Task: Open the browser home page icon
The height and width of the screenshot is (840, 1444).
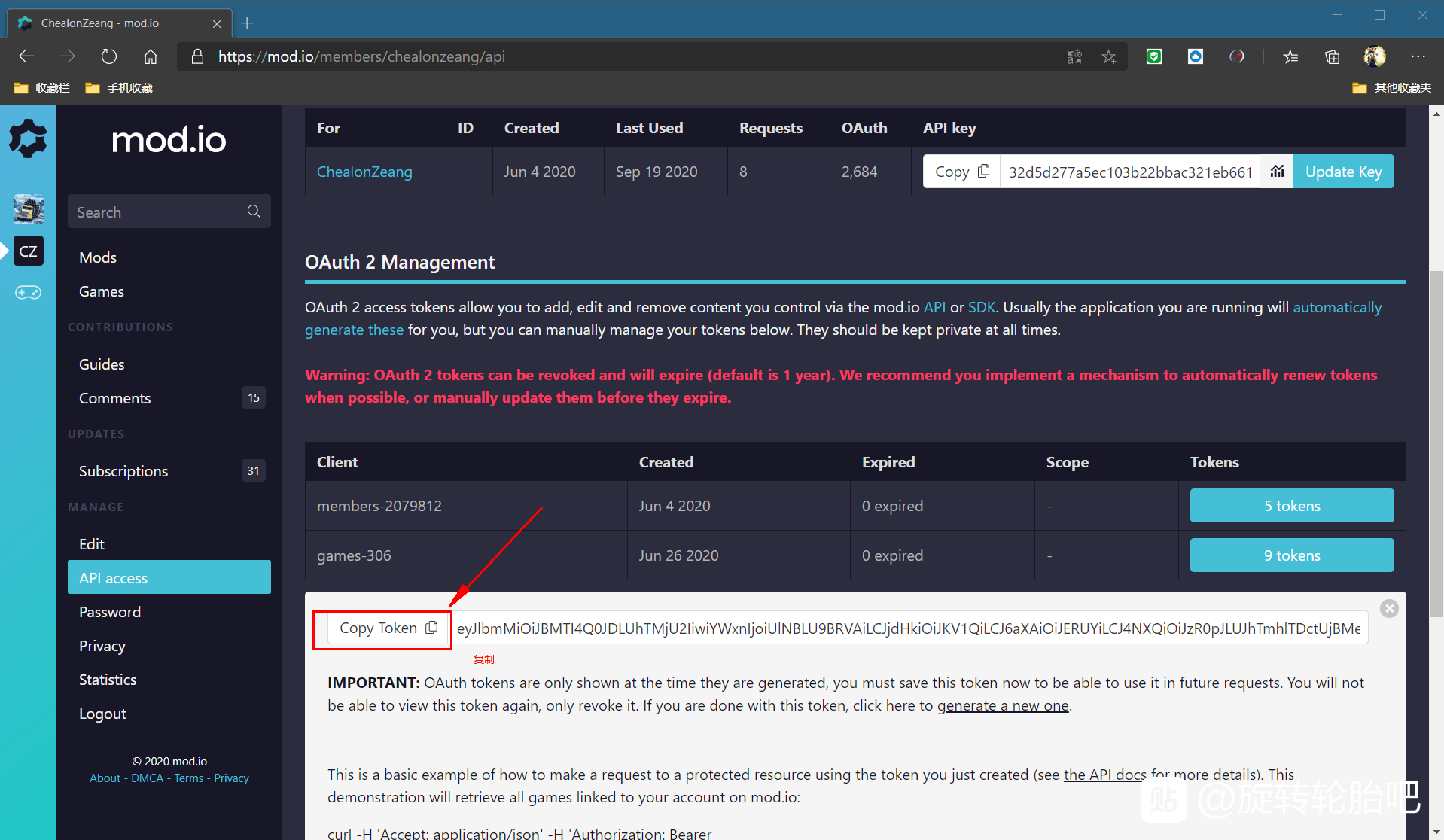Action: (x=151, y=56)
